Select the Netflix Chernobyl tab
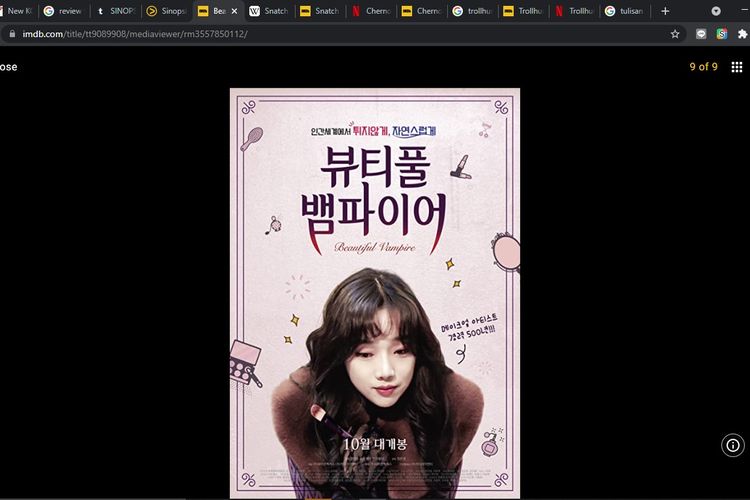750x500 pixels. (x=370, y=11)
